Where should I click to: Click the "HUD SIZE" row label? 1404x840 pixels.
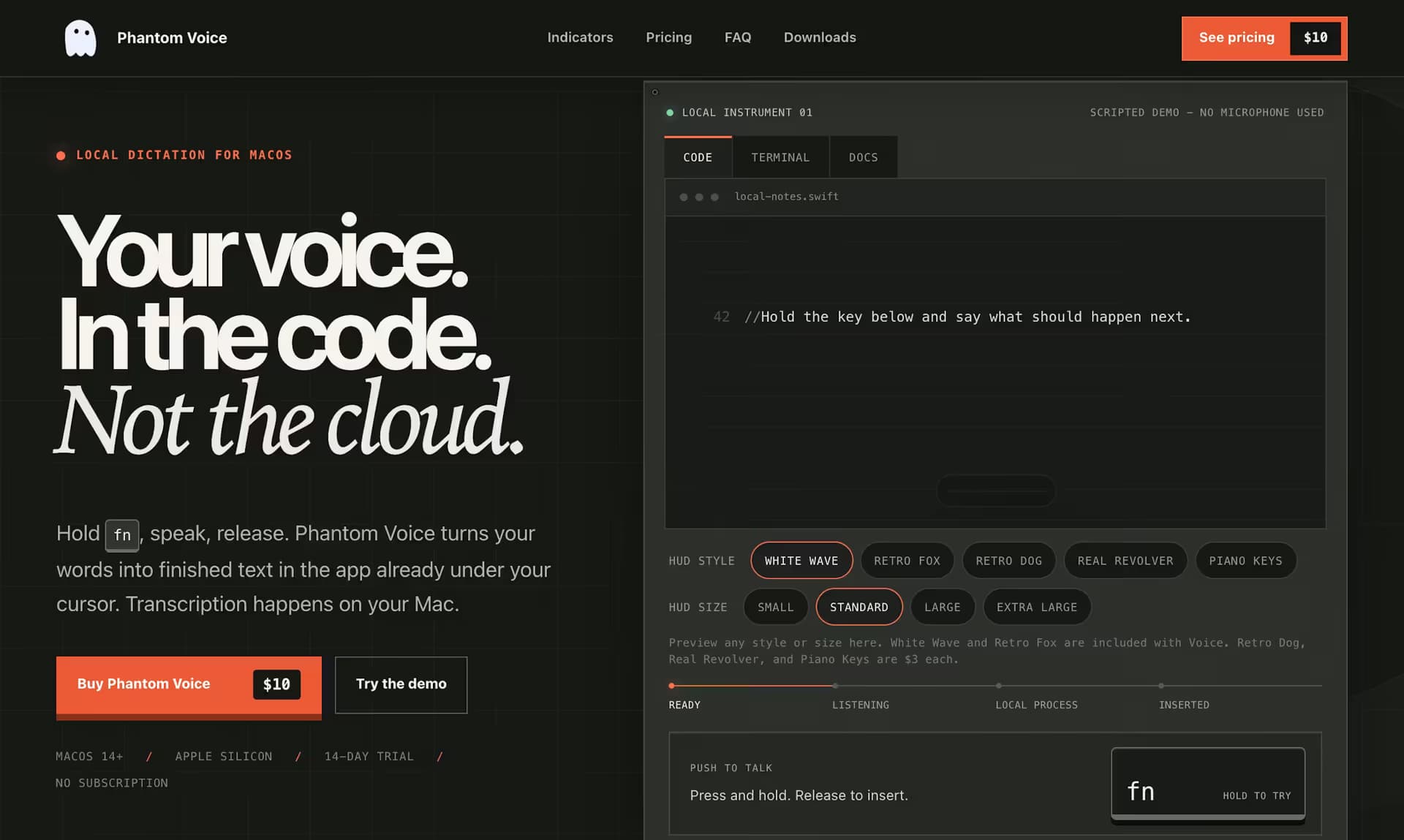pos(698,608)
